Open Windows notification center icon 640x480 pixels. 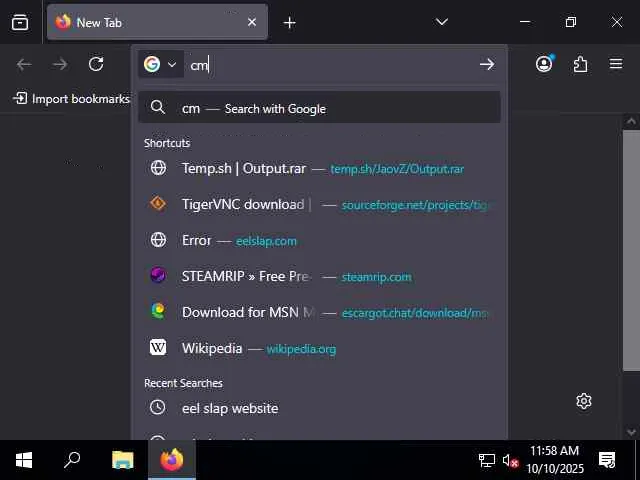[x=607, y=460]
